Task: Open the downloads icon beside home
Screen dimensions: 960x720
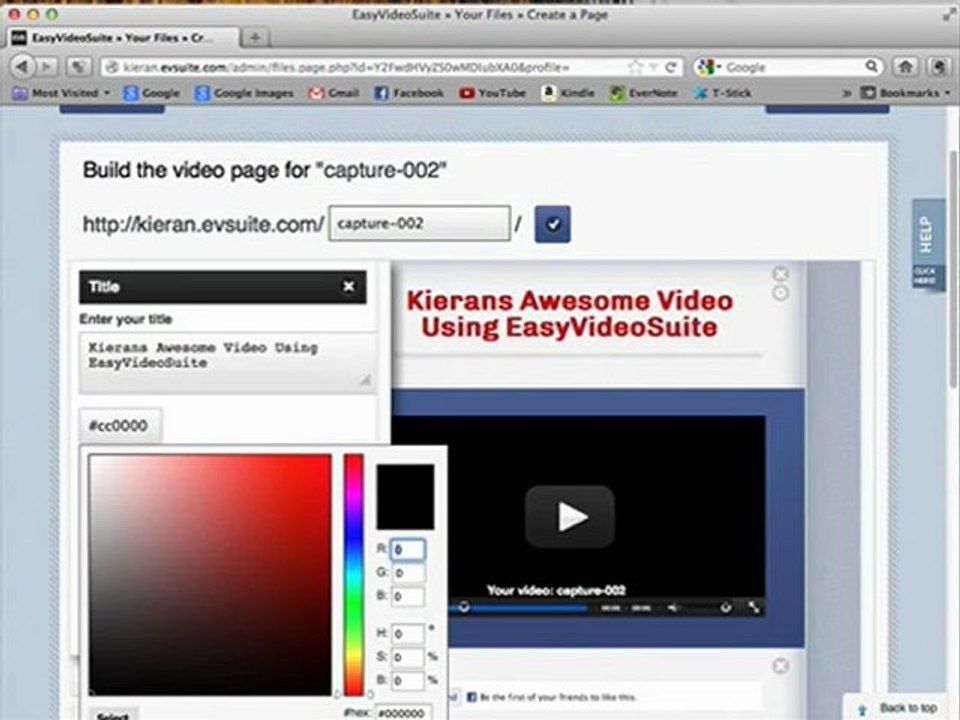Action: 938,66
